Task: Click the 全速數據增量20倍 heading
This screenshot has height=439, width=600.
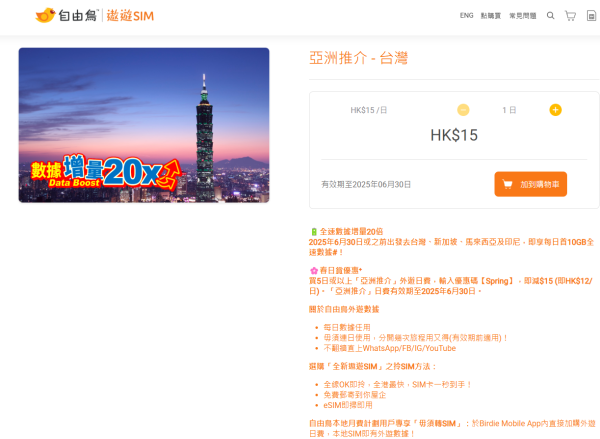Action: pos(351,232)
